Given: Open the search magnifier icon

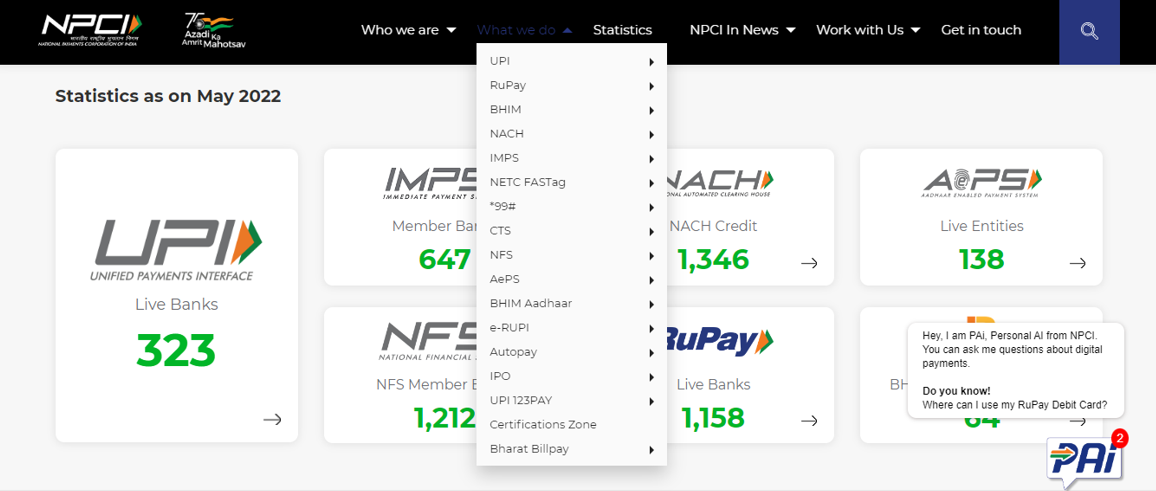Looking at the screenshot, I should pyautogui.click(x=1089, y=31).
